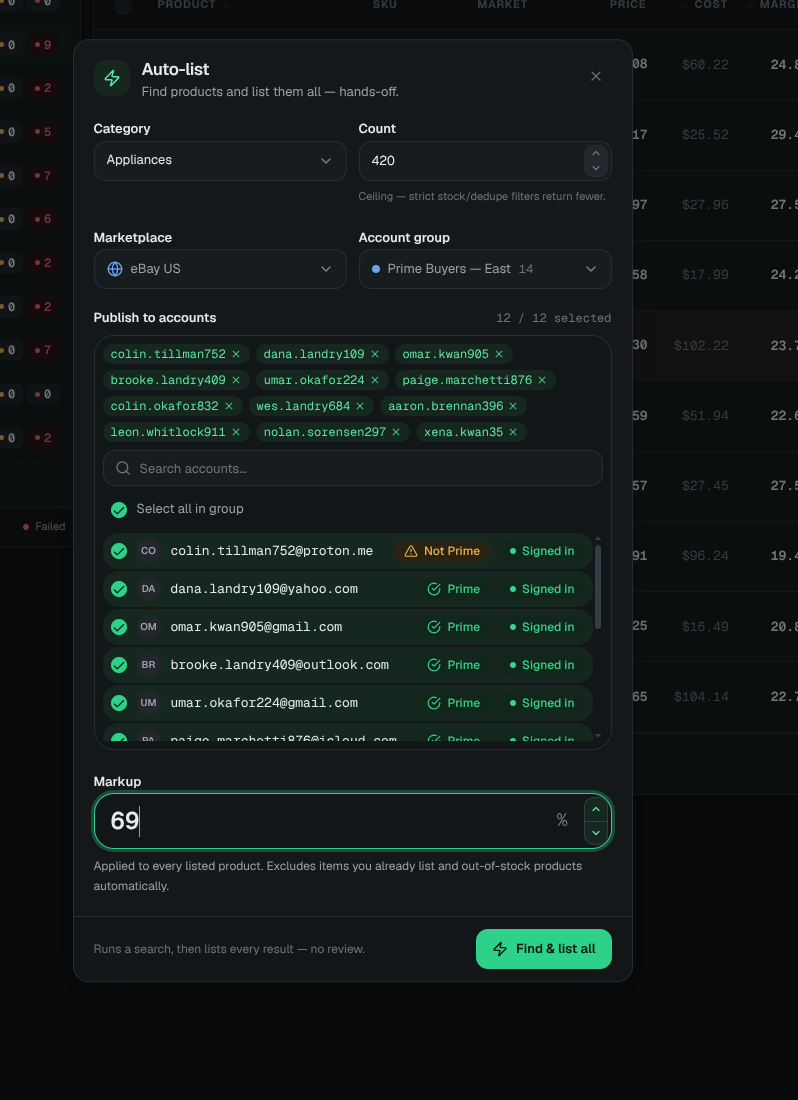Sort by the COST column header
This screenshot has height=1100, width=798.
704,5
